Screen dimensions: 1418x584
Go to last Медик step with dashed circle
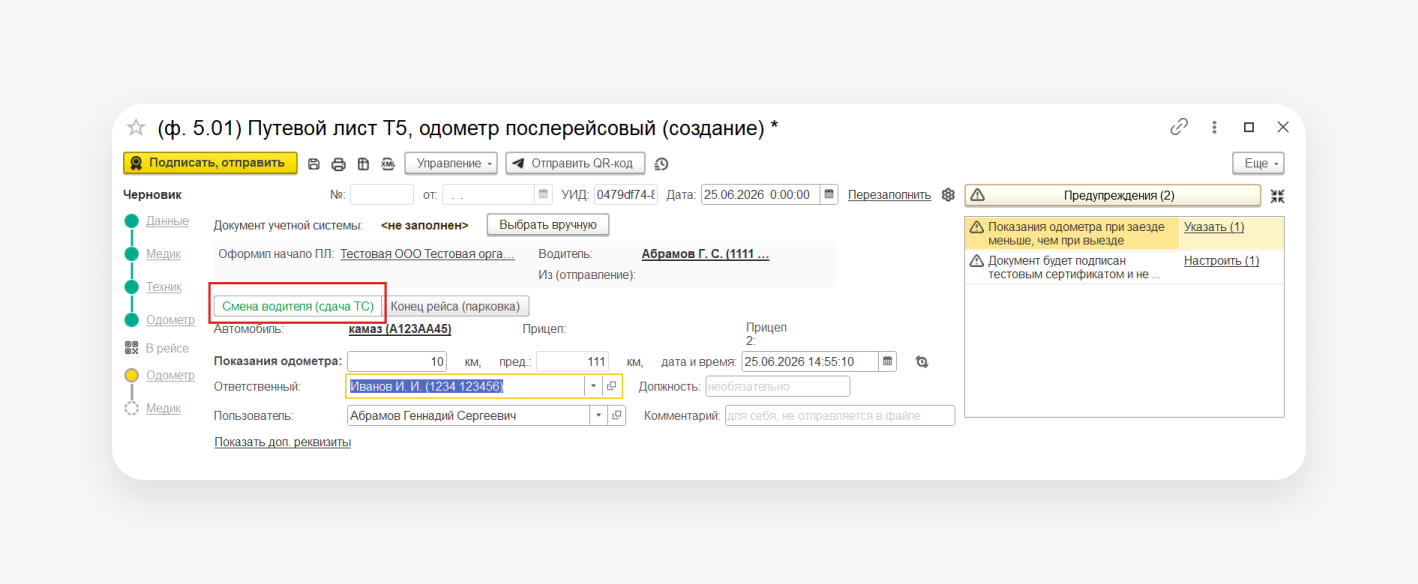(164, 408)
